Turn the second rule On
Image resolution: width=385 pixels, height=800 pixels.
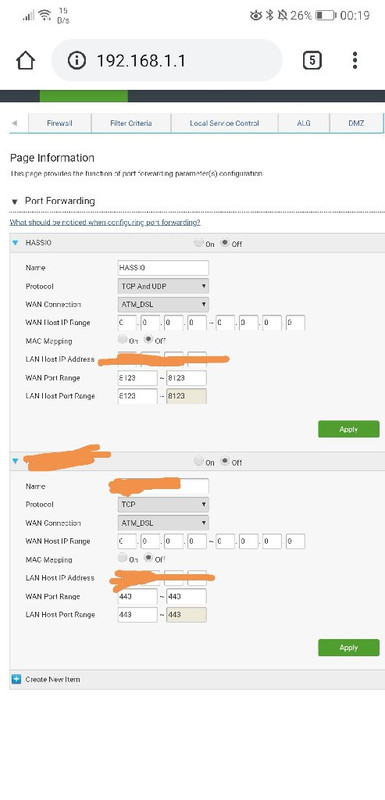tap(198, 461)
